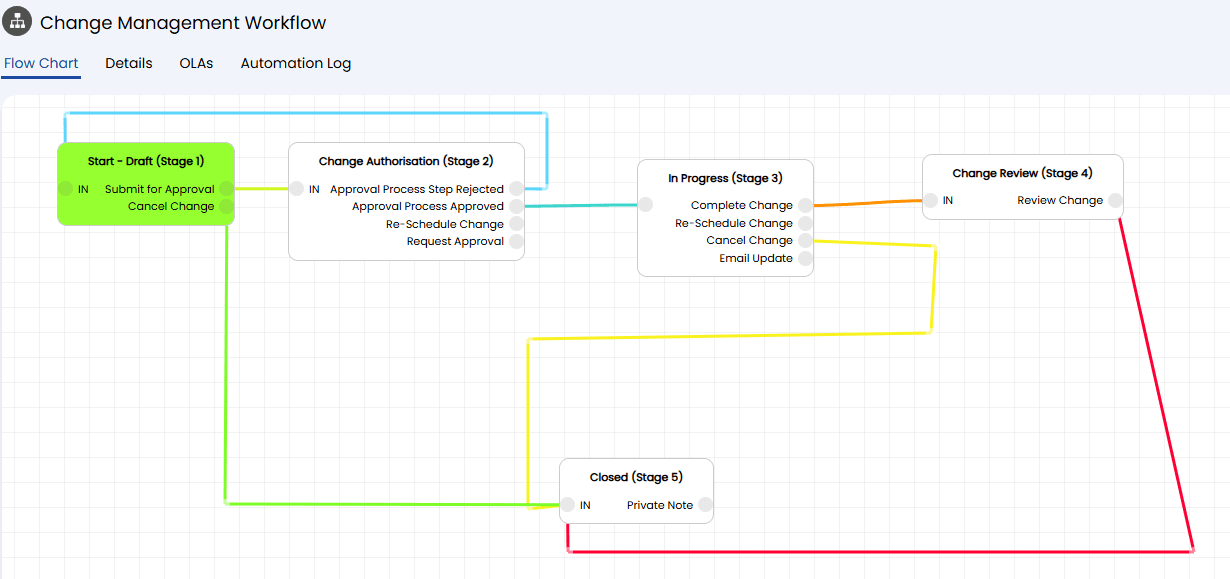1230x579 pixels.
Task: Click the Email Update connector dot
Action: pos(805,258)
